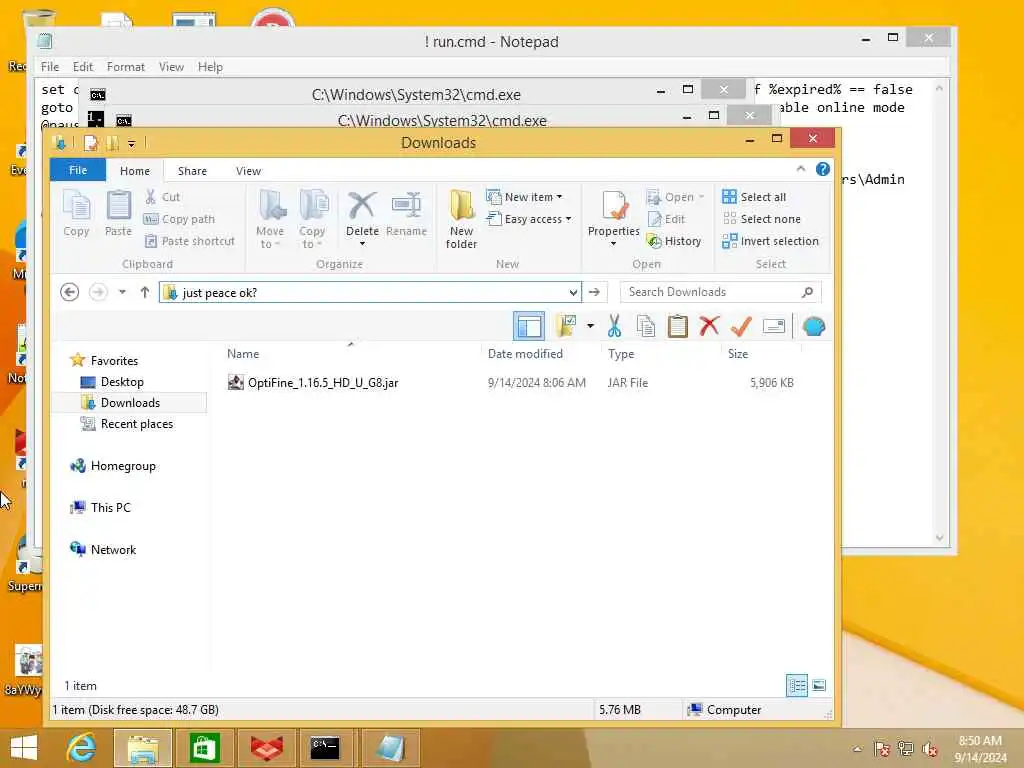Open History in the Open group
Image resolution: width=1024 pixels, height=768 pixels.
674,241
